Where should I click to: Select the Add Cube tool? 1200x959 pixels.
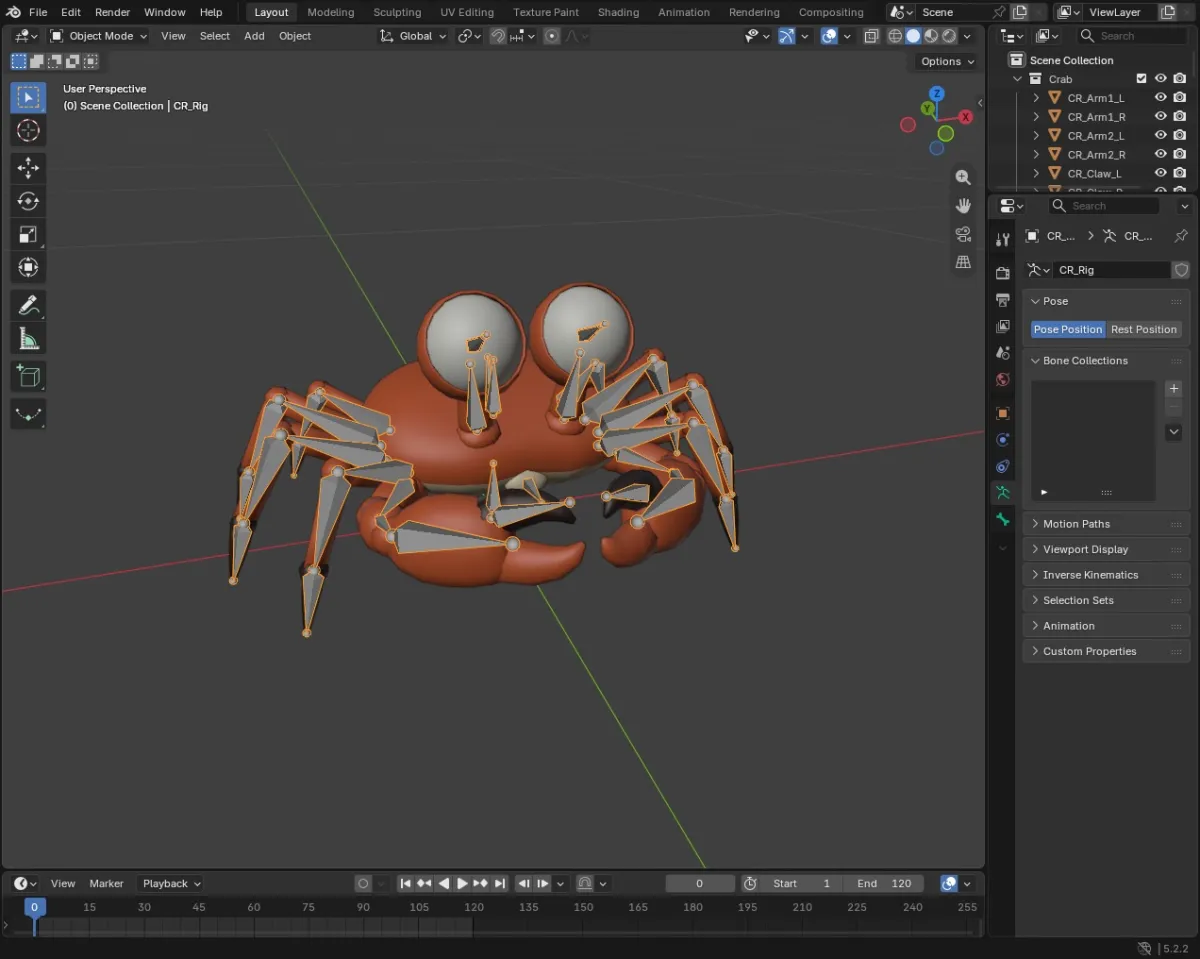pos(28,376)
